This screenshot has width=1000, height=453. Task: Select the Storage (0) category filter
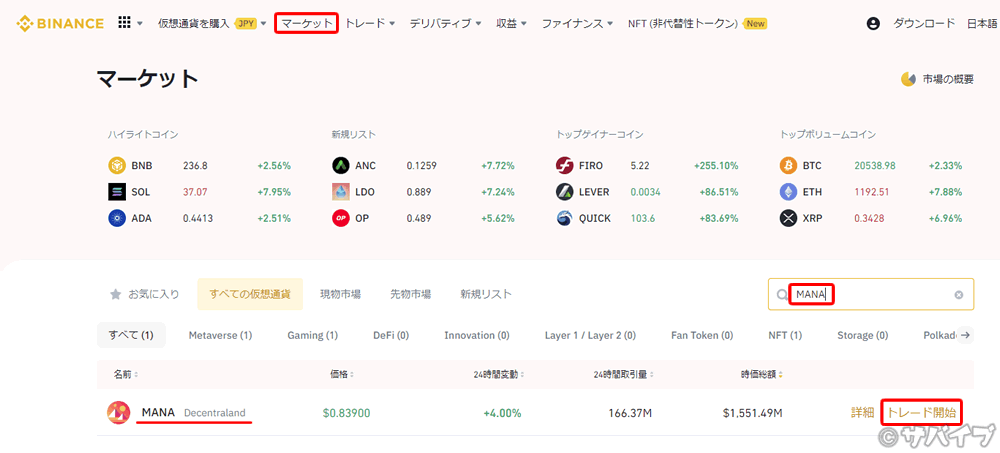click(862, 335)
